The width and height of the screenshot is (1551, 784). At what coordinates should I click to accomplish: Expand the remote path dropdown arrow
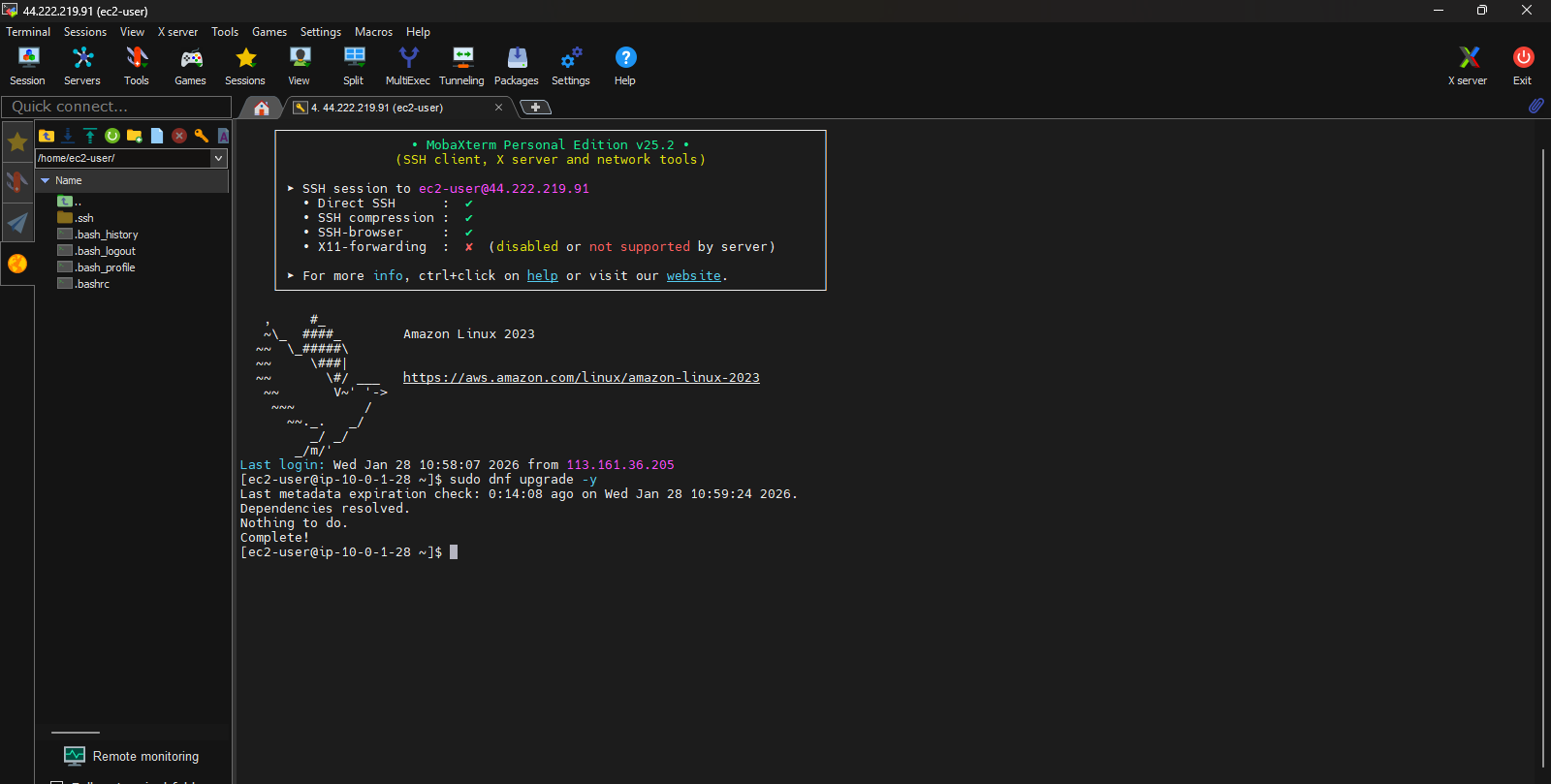pos(218,158)
